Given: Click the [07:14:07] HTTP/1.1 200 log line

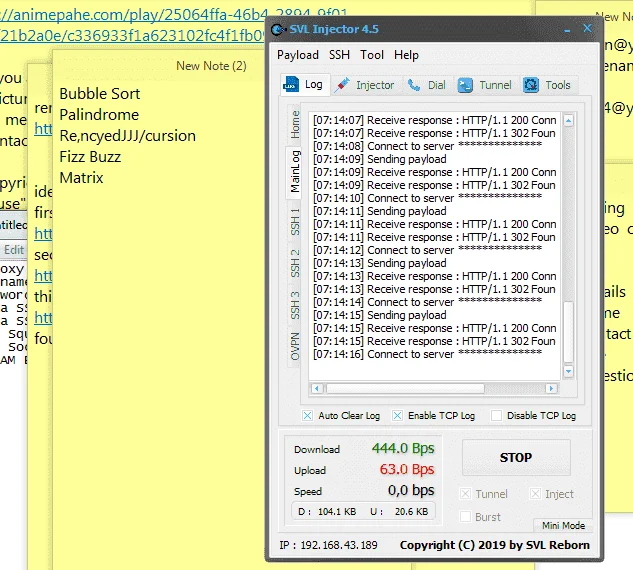Looking at the screenshot, I should (435, 120).
